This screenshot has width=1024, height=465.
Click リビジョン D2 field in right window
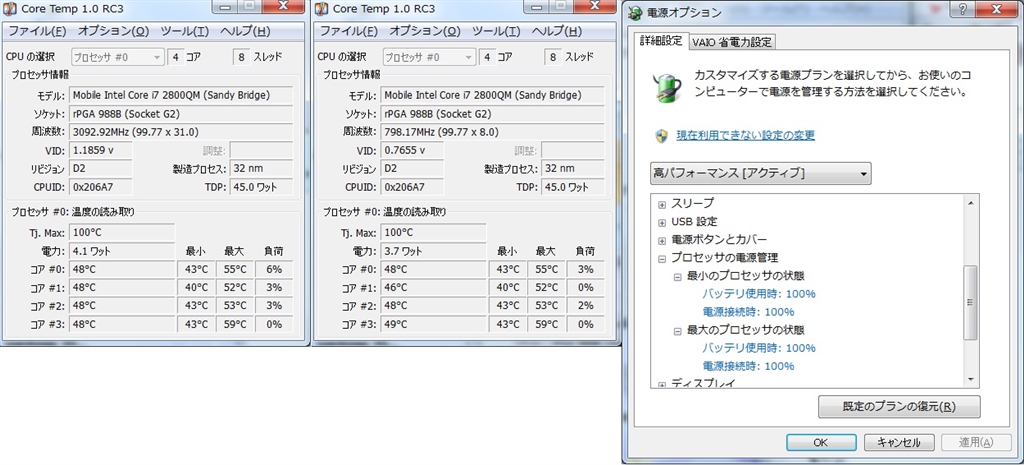(412, 168)
